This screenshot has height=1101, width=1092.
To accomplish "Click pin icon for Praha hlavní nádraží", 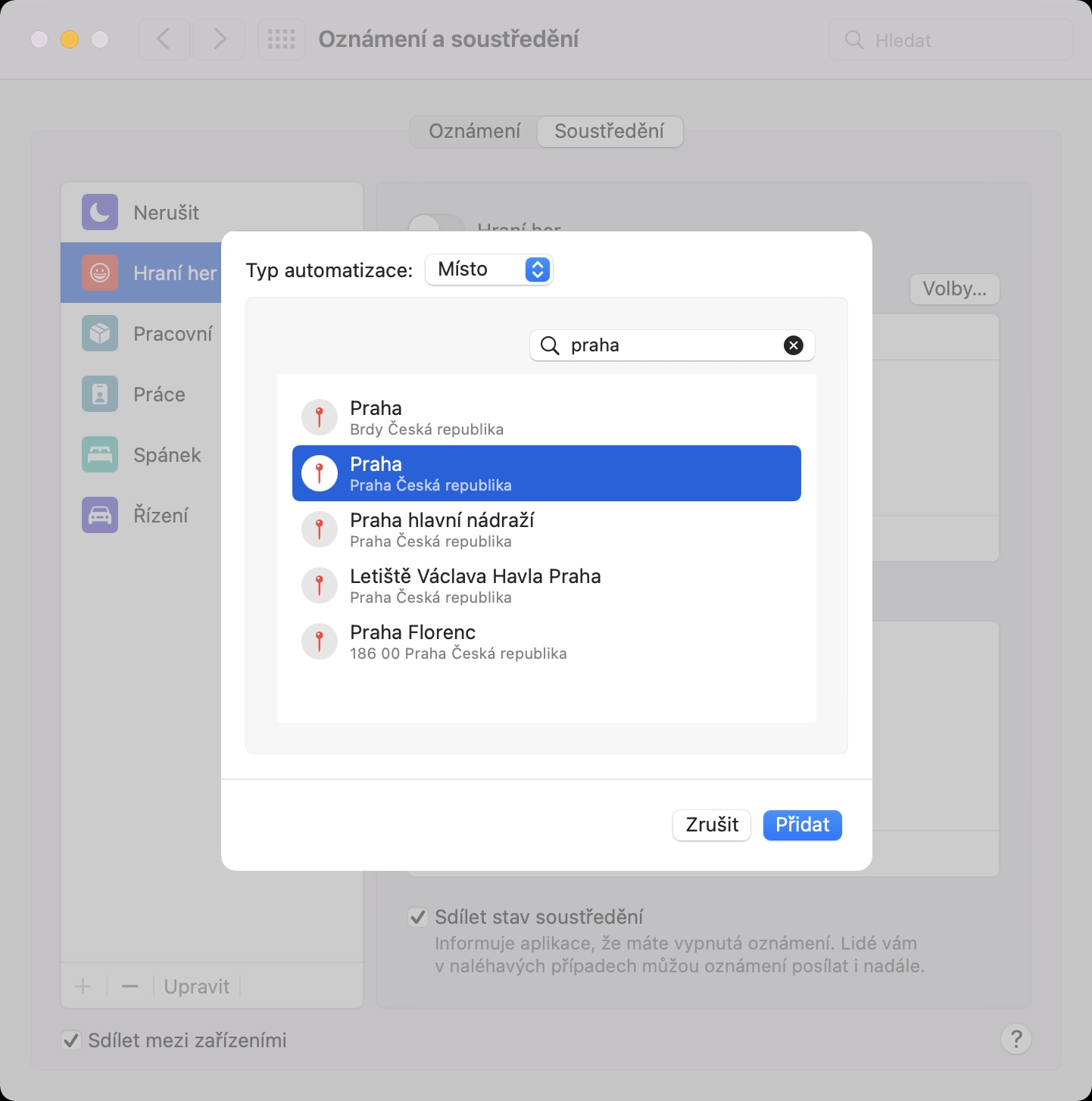I will tap(320, 529).
